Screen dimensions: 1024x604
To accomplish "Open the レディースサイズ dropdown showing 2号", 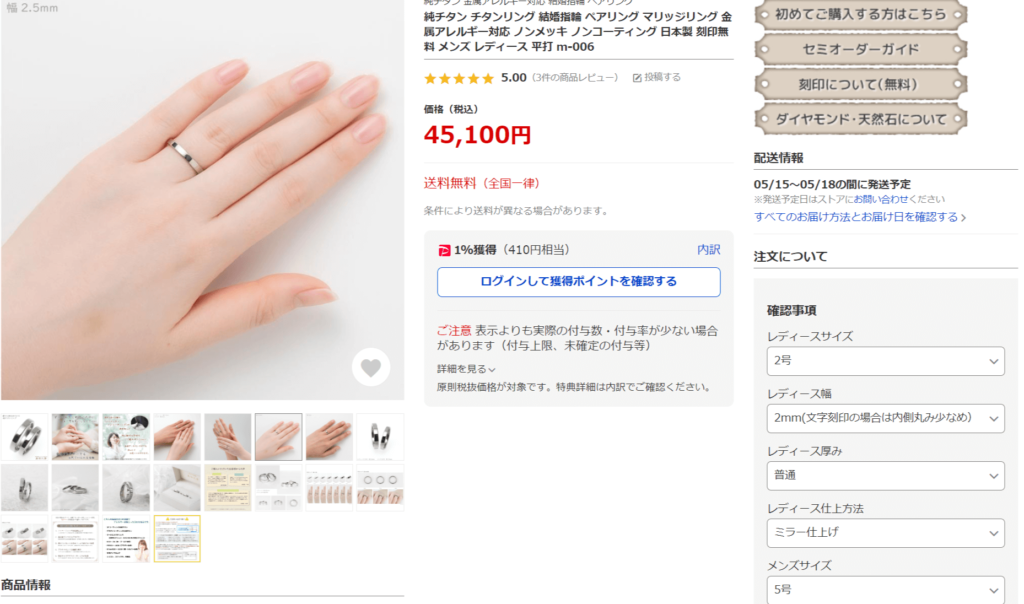I will 885,361.
